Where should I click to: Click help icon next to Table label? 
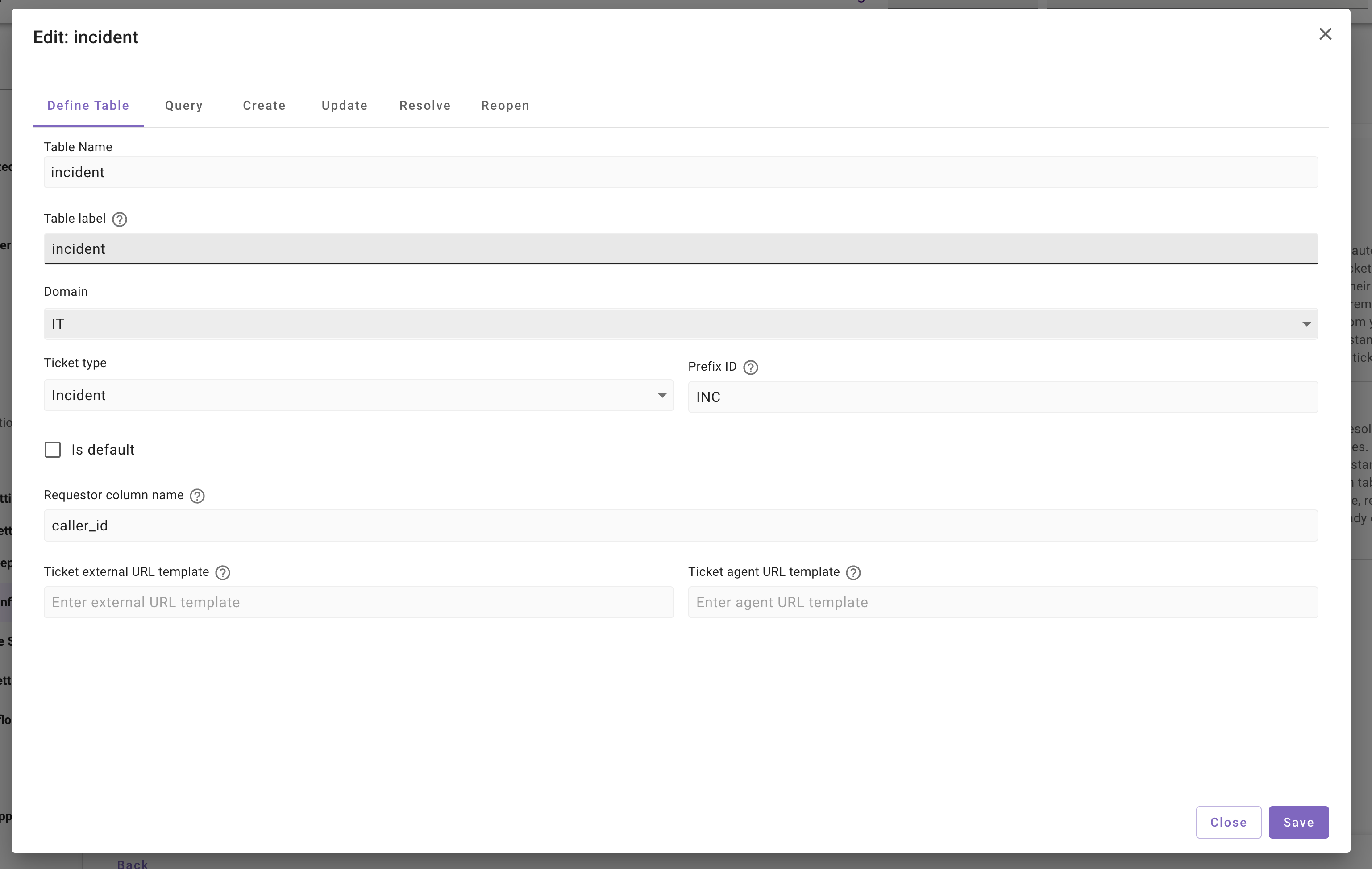[x=120, y=219]
